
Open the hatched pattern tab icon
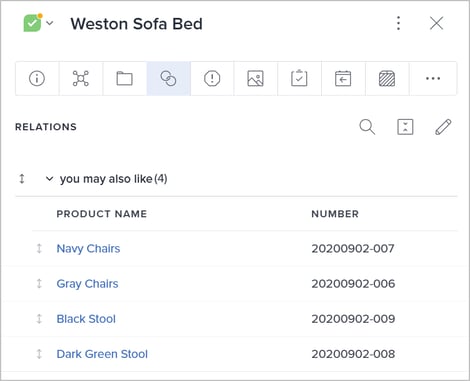(x=387, y=79)
